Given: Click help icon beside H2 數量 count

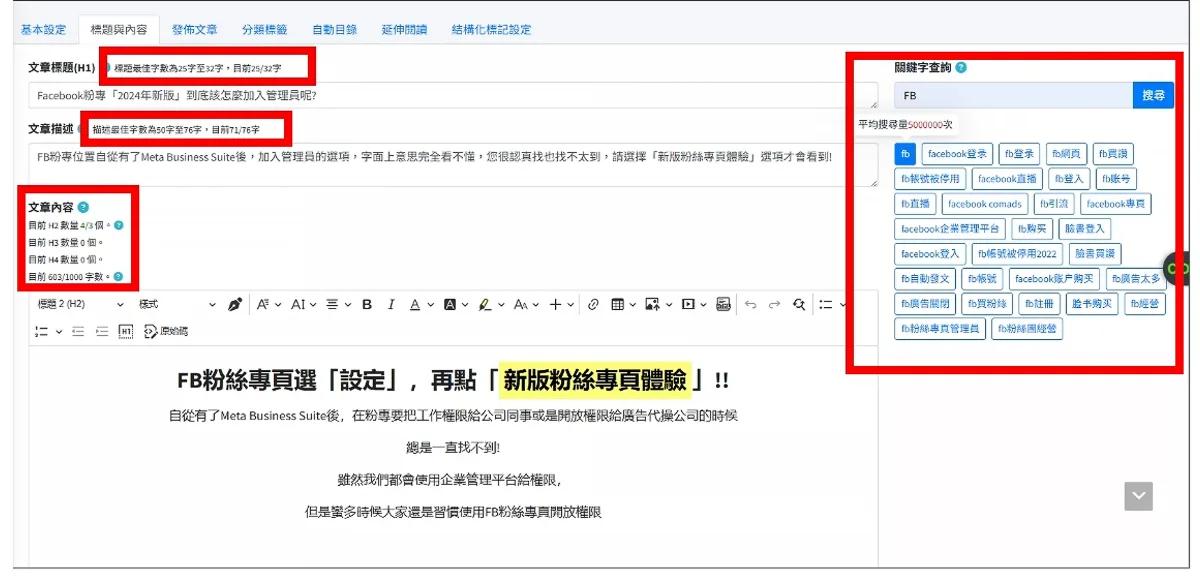Looking at the screenshot, I should tap(119, 226).
